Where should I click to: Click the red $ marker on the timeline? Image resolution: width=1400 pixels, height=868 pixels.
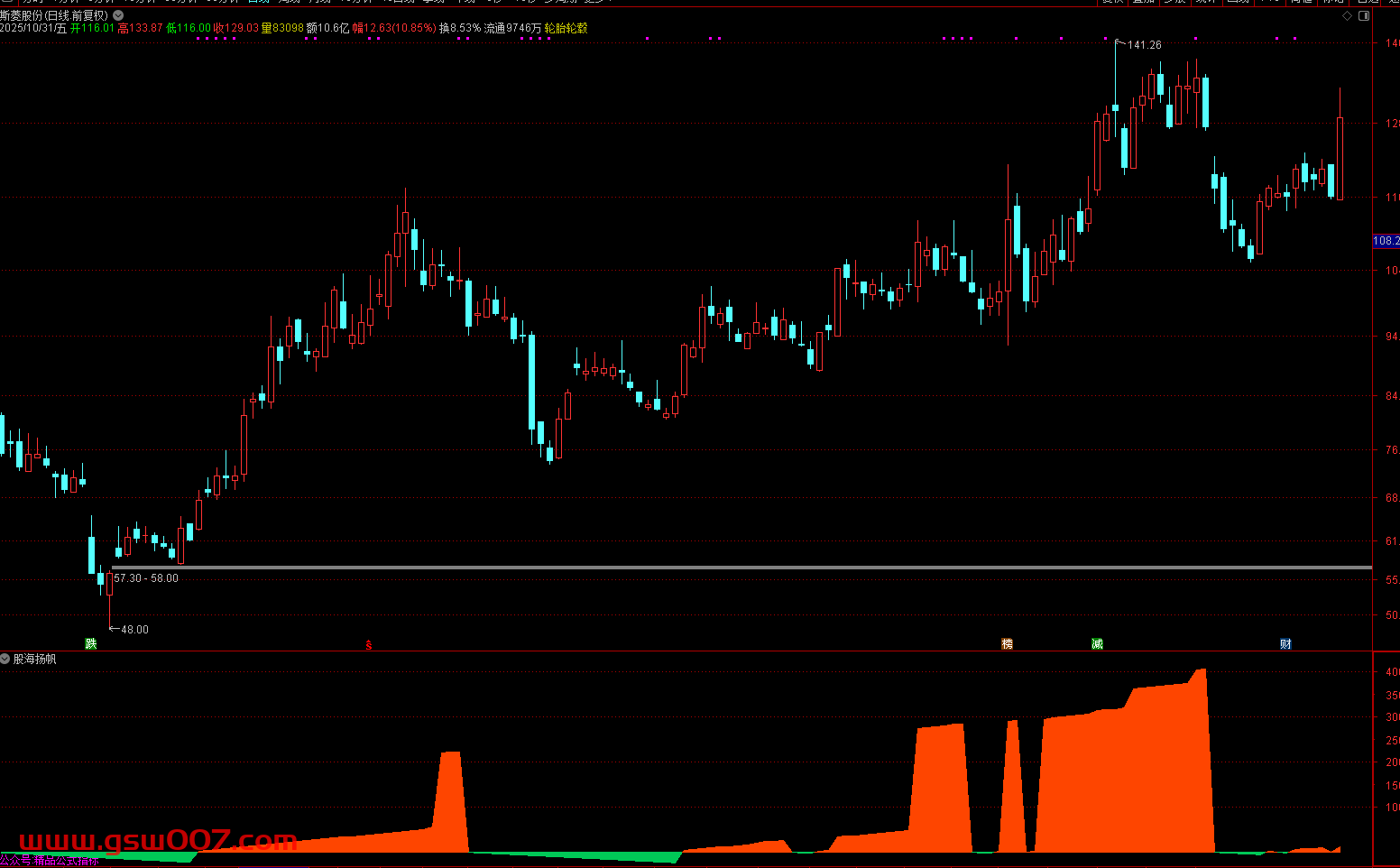coord(368,644)
